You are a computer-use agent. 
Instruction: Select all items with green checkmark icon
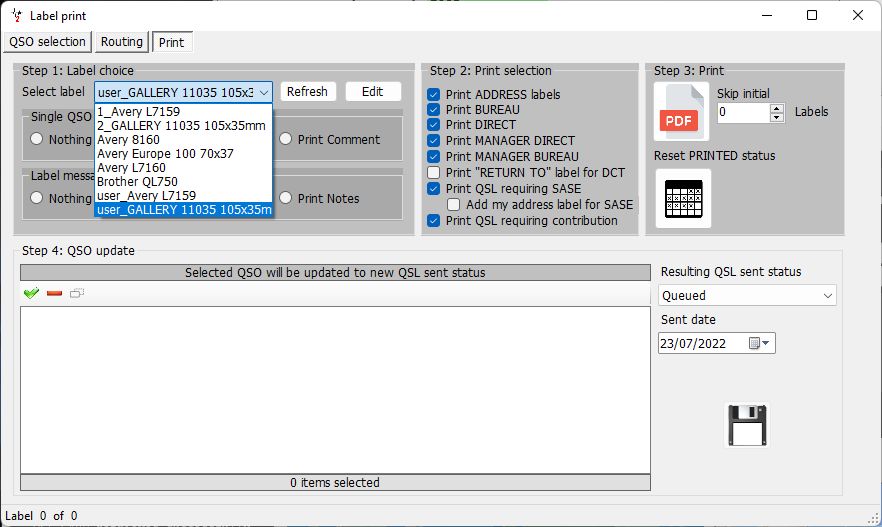point(32,293)
